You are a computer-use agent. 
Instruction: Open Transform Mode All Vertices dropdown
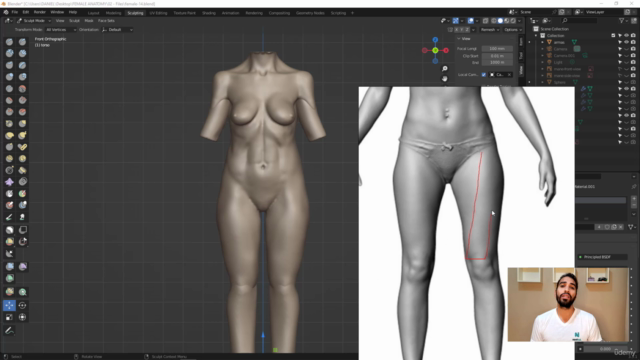point(61,30)
